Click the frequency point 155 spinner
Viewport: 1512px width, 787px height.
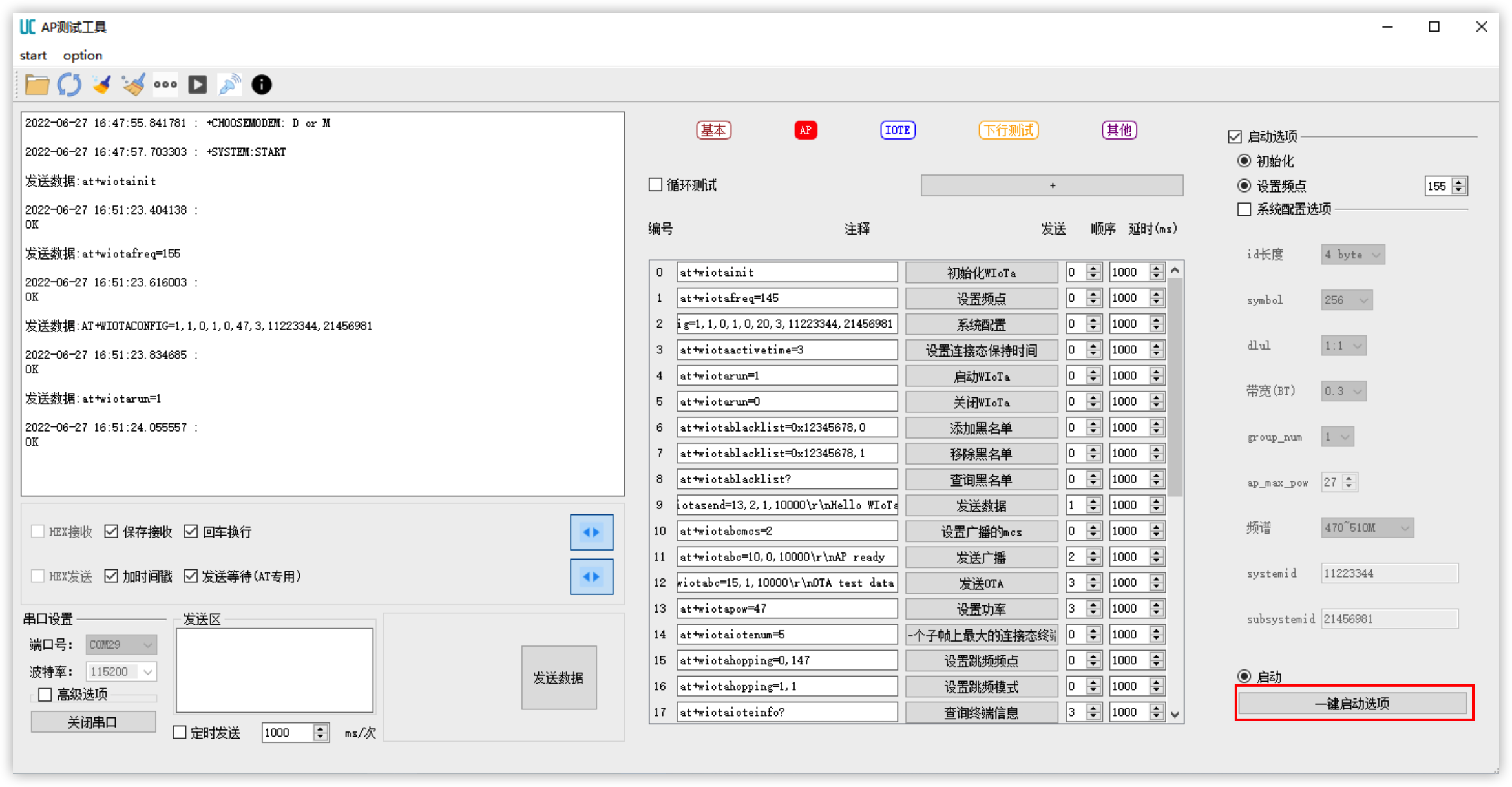coord(1446,186)
